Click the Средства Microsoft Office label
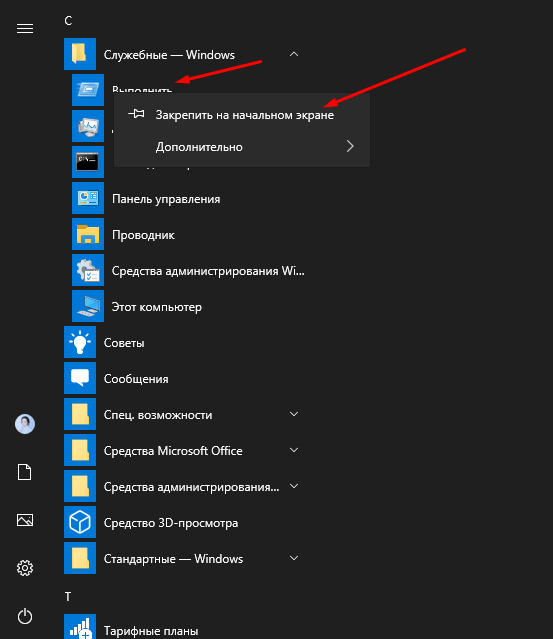The width and height of the screenshot is (553, 639). (x=173, y=451)
